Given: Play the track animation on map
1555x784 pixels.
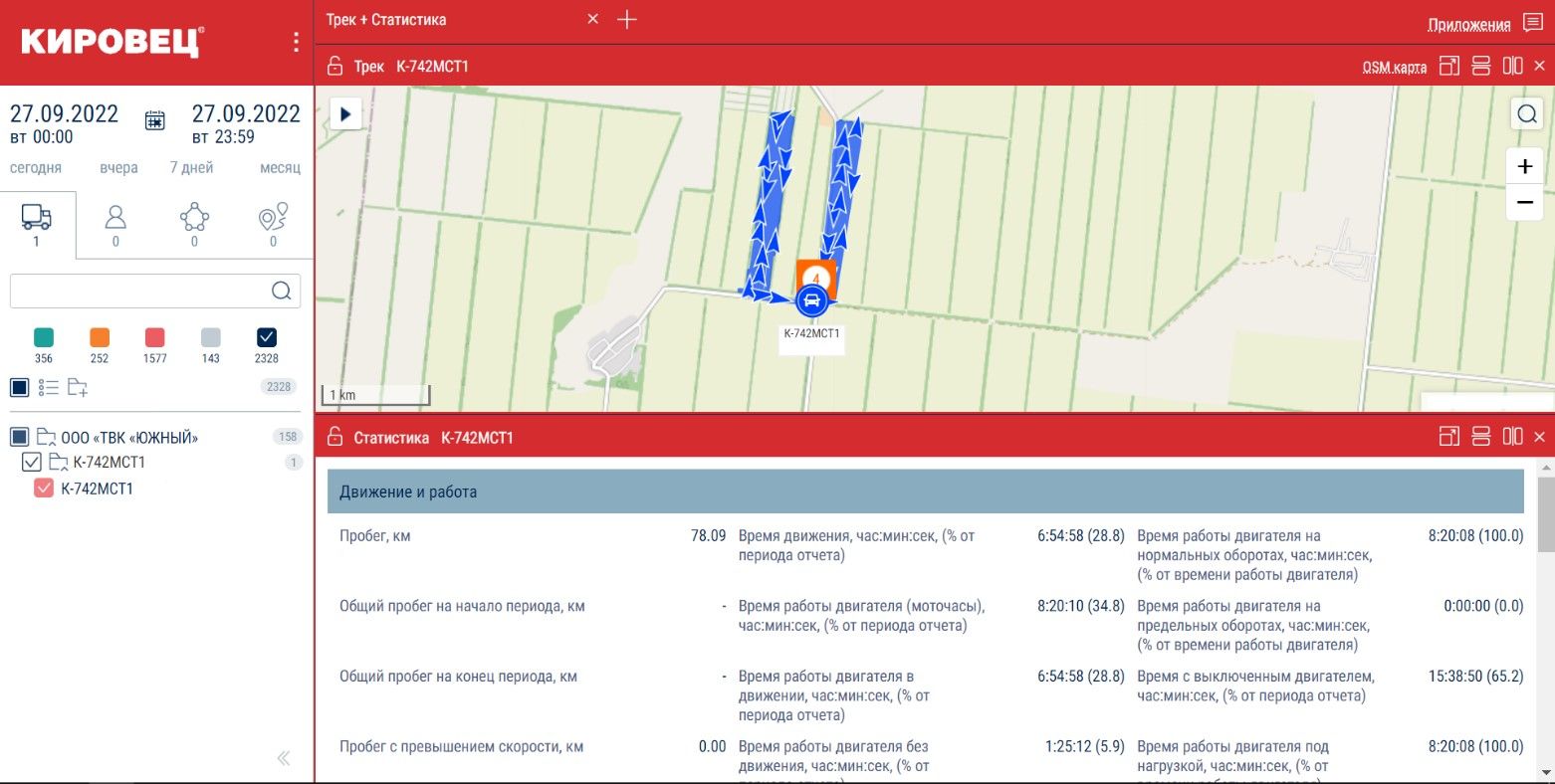Looking at the screenshot, I should tap(345, 113).
